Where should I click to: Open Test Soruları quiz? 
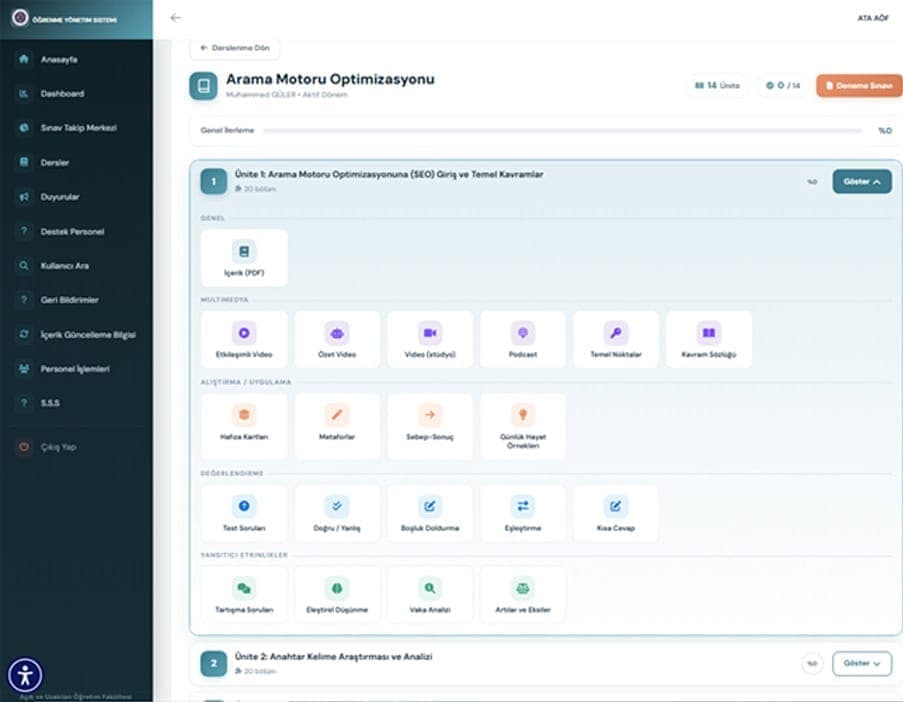tap(244, 512)
